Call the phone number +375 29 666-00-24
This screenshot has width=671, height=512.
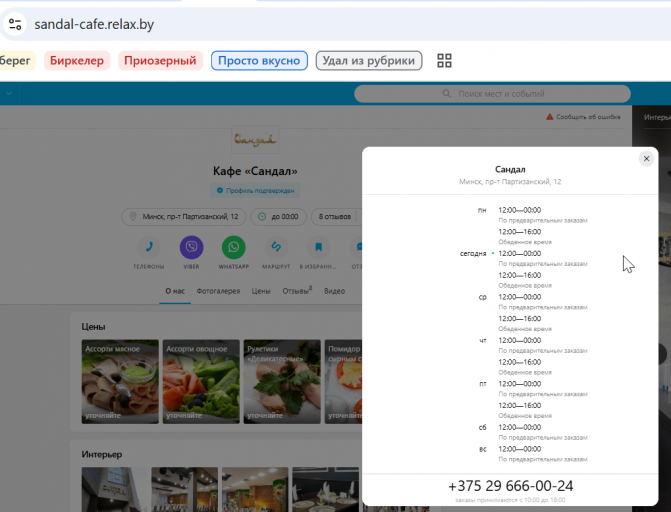(x=511, y=486)
